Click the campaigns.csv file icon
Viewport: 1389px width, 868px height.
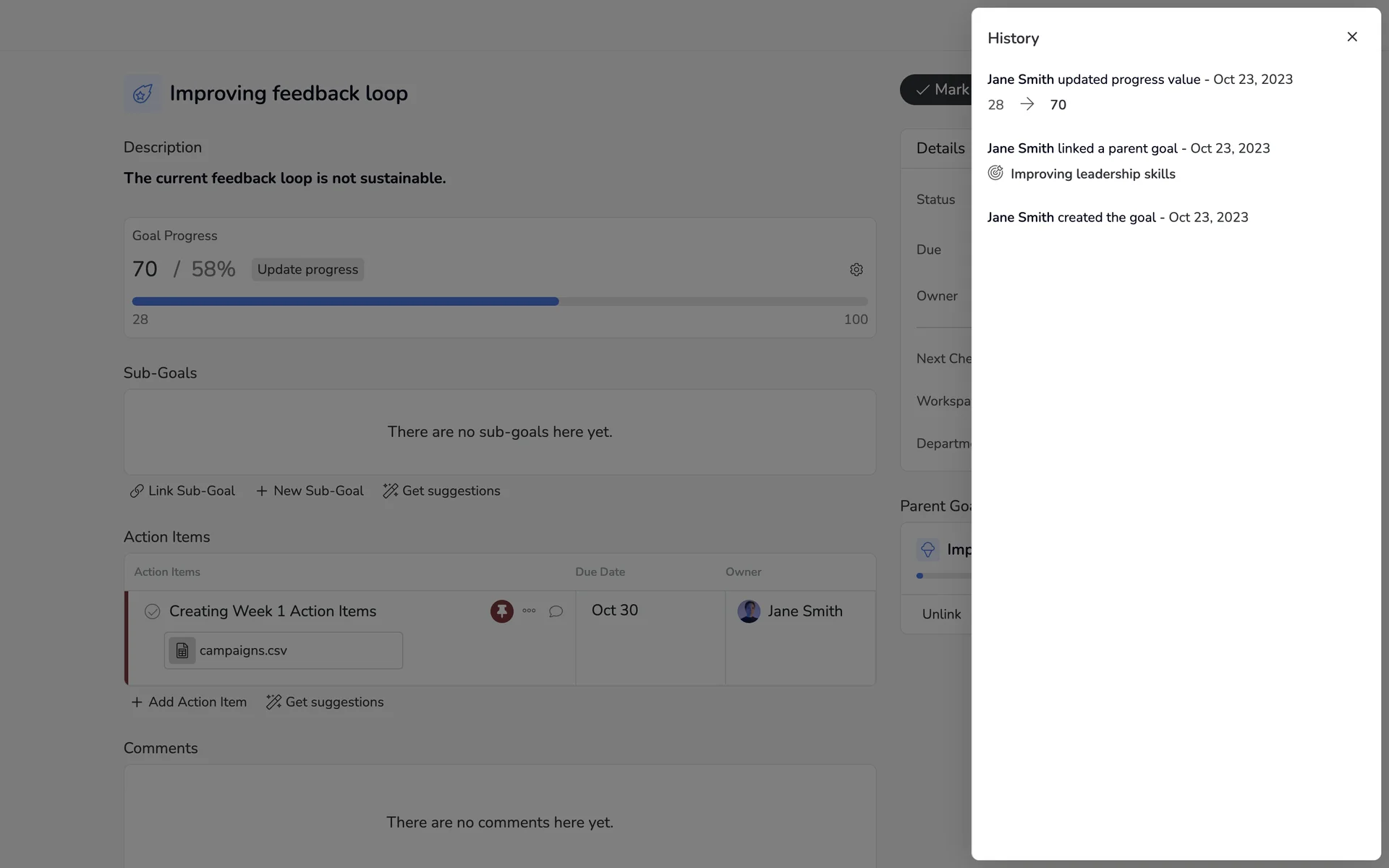pos(182,650)
